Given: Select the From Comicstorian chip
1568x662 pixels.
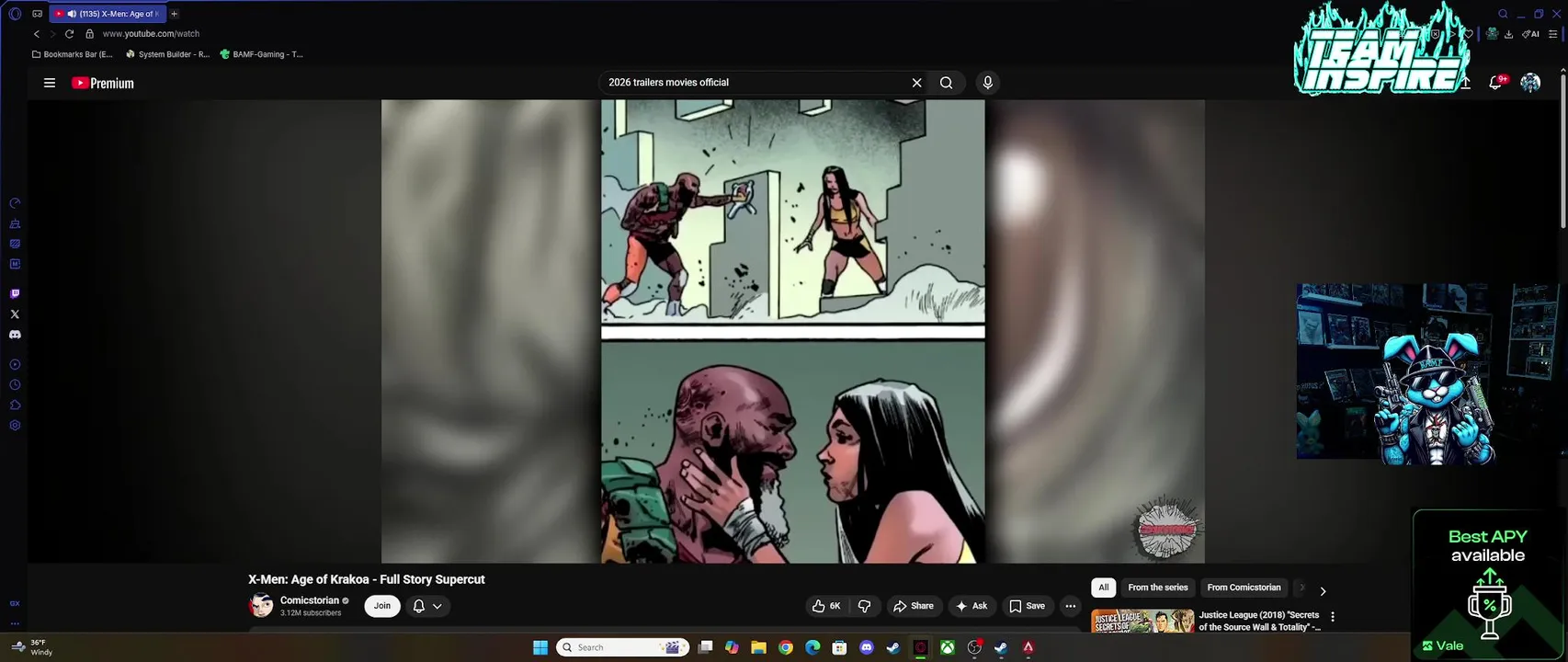Looking at the screenshot, I should [x=1244, y=588].
